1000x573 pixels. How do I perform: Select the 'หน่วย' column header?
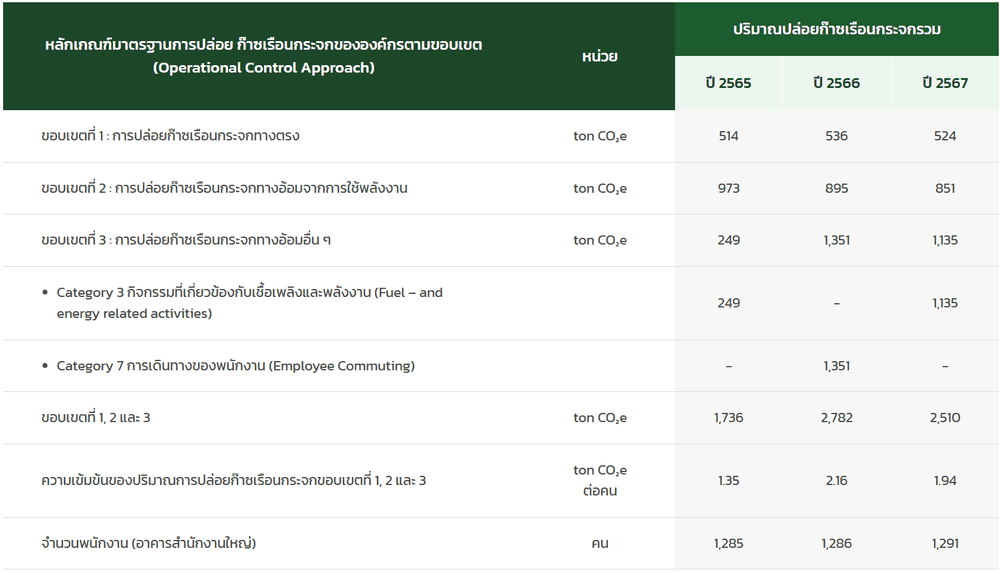pos(599,56)
